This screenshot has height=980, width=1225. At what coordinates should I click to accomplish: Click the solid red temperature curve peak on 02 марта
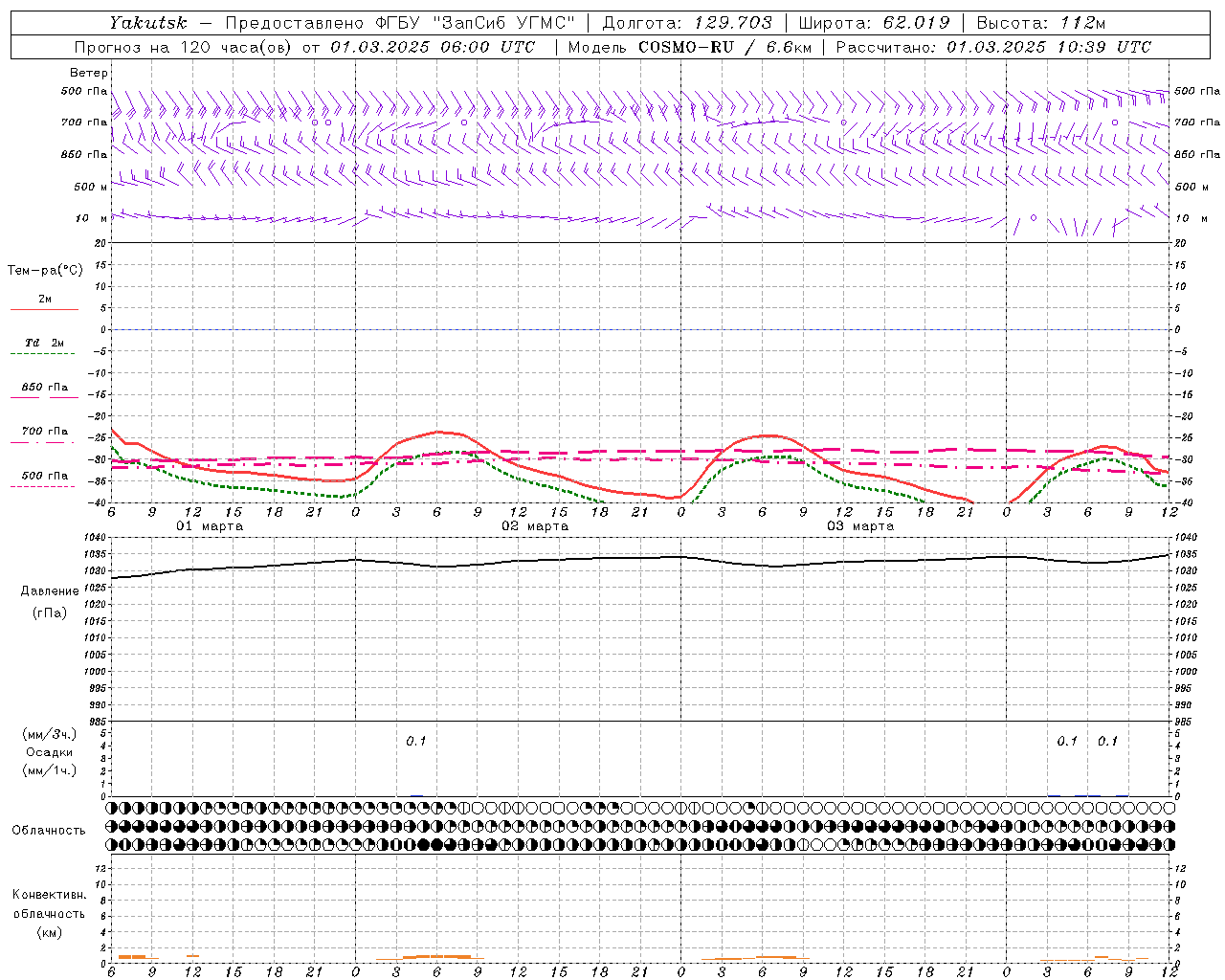(x=438, y=432)
